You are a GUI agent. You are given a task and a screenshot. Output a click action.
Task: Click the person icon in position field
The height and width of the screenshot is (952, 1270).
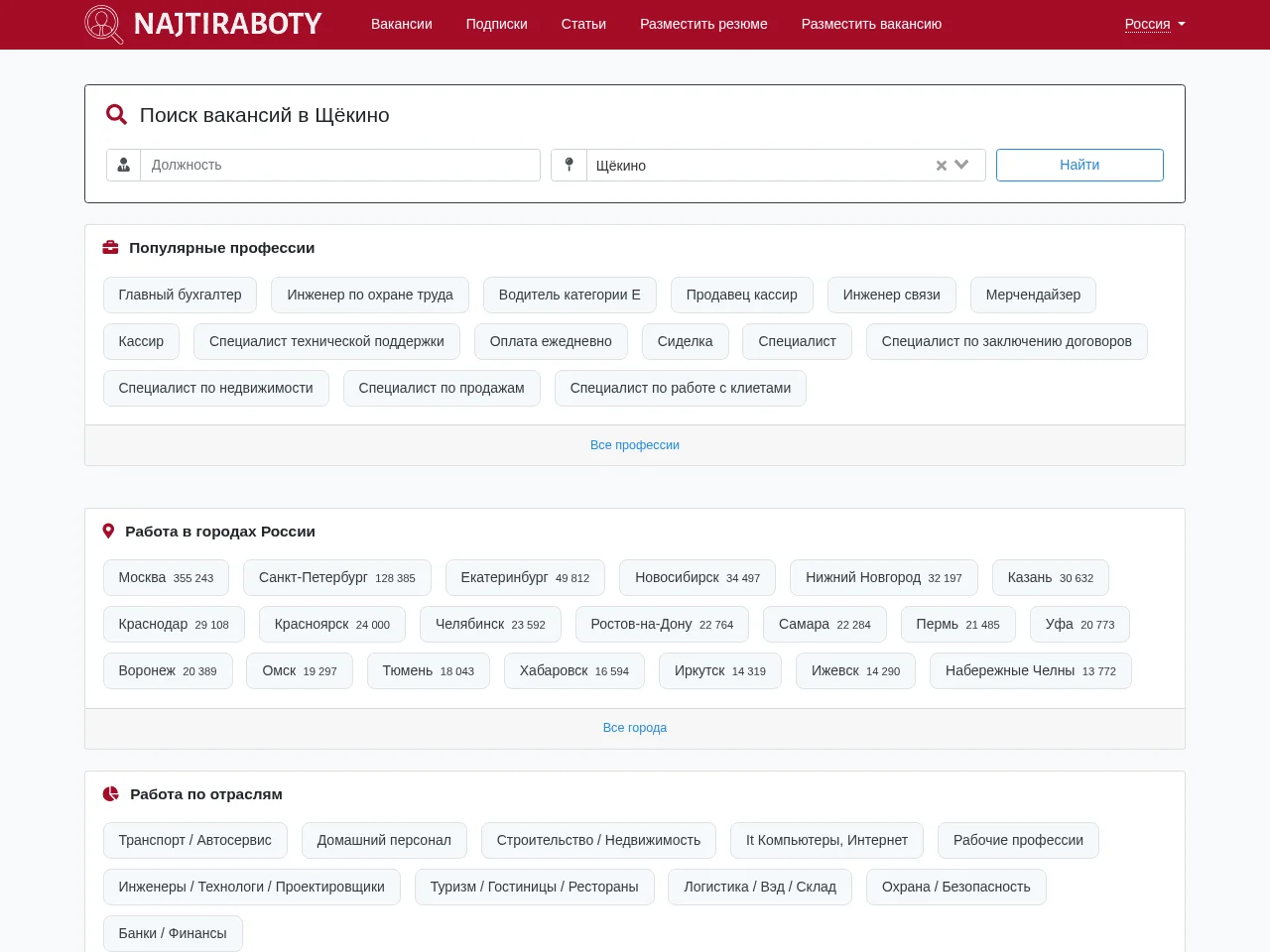124,165
